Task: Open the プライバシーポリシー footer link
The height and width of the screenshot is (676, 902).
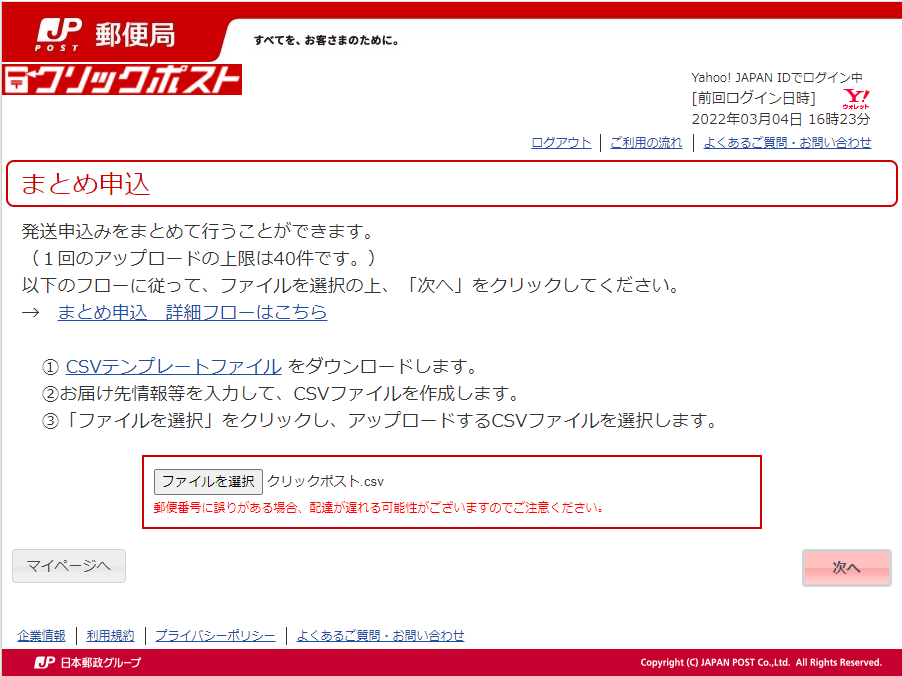Action: pyautogui.click(x=215, y=635)
